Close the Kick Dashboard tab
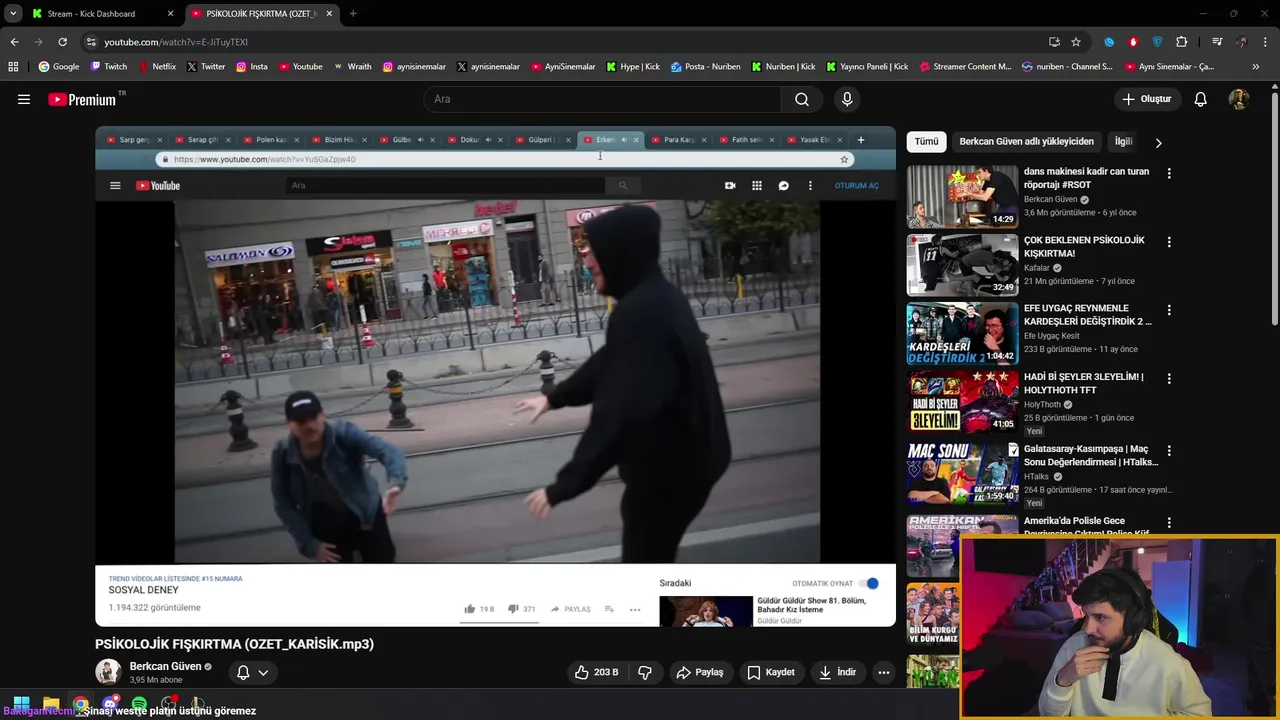 170,14
